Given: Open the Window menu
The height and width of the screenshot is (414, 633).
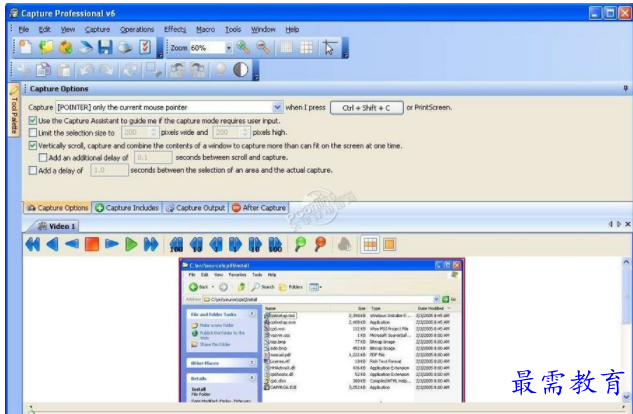Looking at the screenshot, I should (x=263, y=29).
